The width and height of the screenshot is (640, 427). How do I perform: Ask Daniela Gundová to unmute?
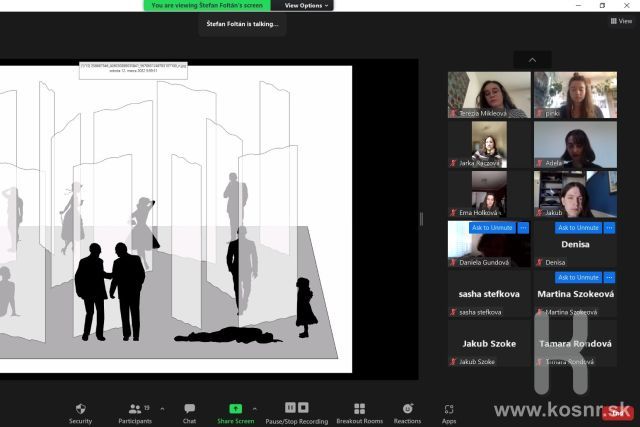pos(492,228)
